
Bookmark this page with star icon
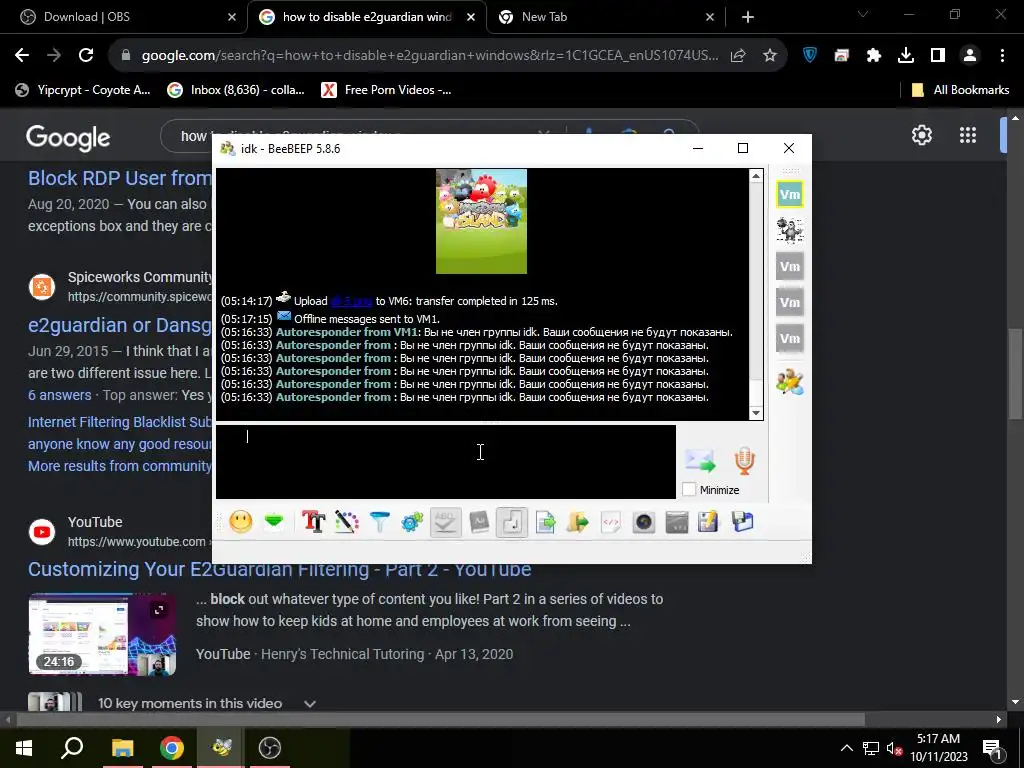coord(770,56)
